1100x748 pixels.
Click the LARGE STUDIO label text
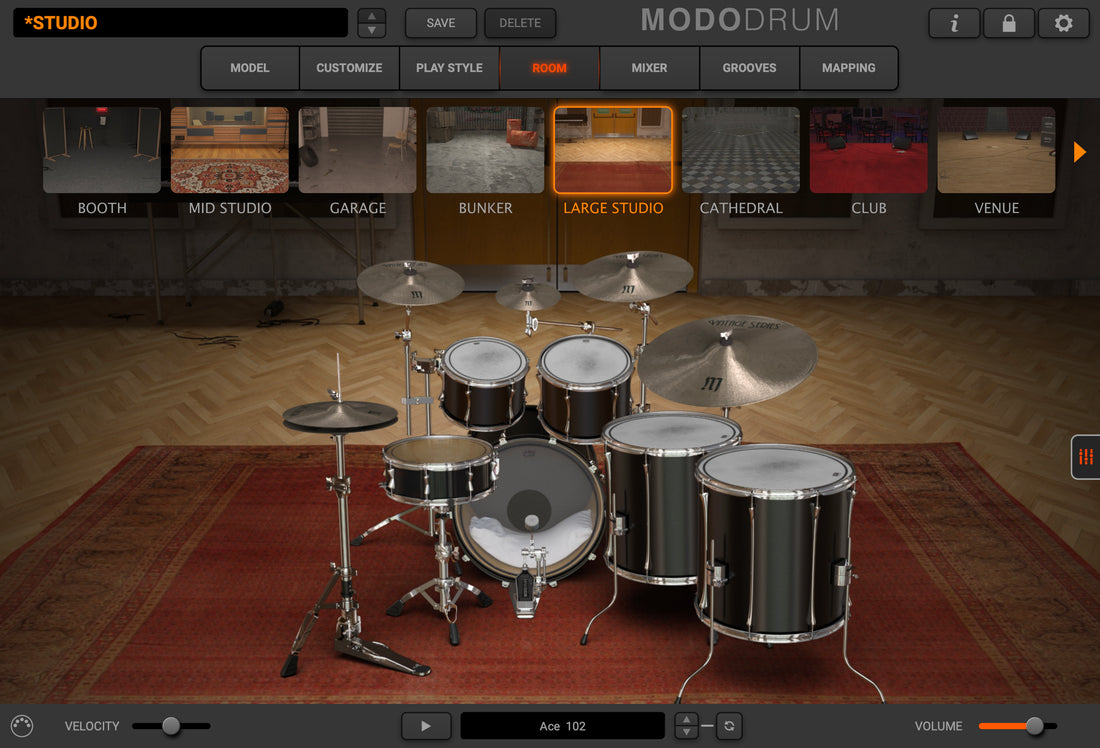click(x=613, y=208)
